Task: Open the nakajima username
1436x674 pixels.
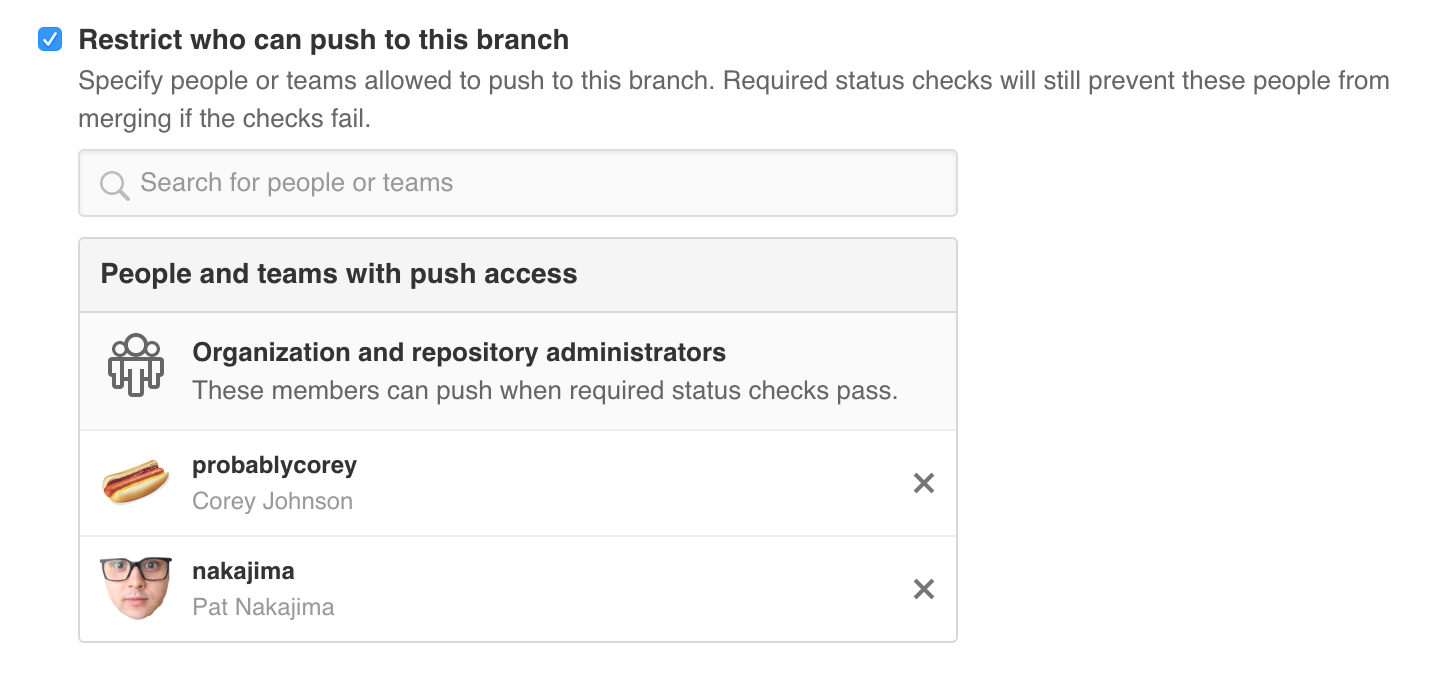Action: (243, 572)
